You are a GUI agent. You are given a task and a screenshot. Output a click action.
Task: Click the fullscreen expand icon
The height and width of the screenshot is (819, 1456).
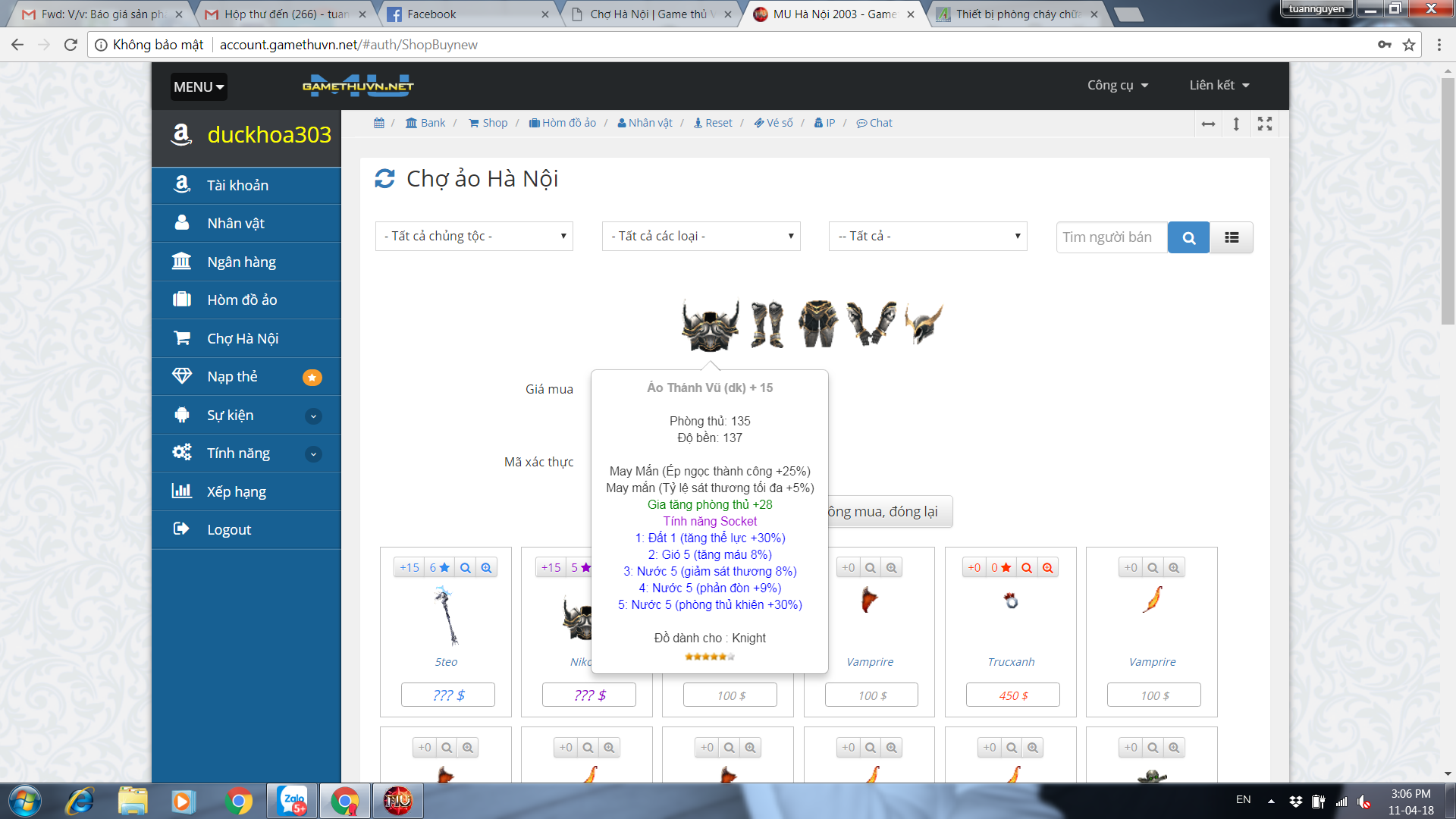point(1265,124)
